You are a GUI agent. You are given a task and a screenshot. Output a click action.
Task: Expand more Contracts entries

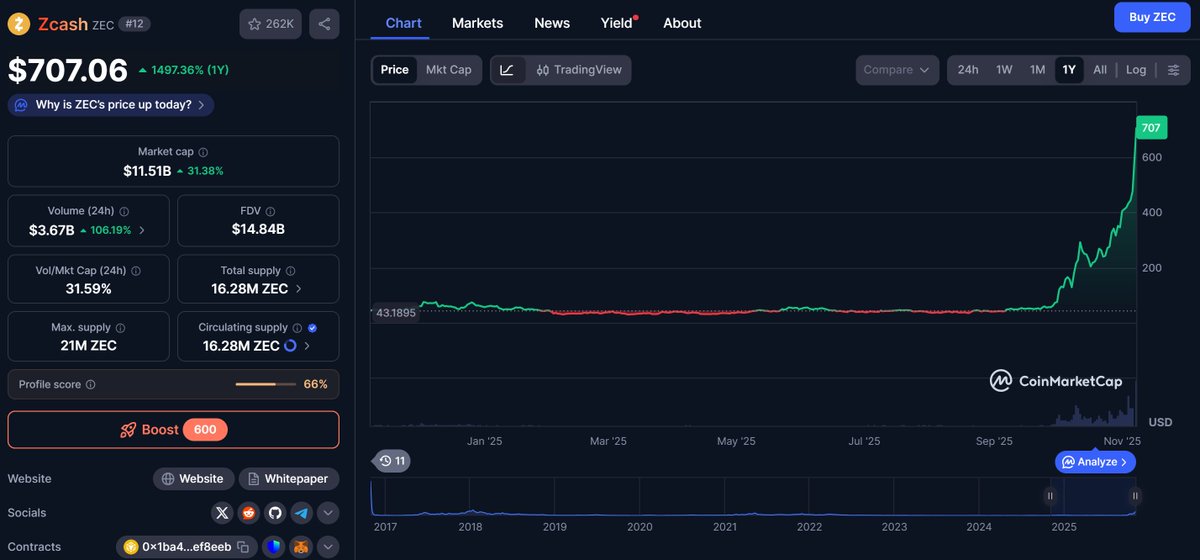(x=327, y=547)
